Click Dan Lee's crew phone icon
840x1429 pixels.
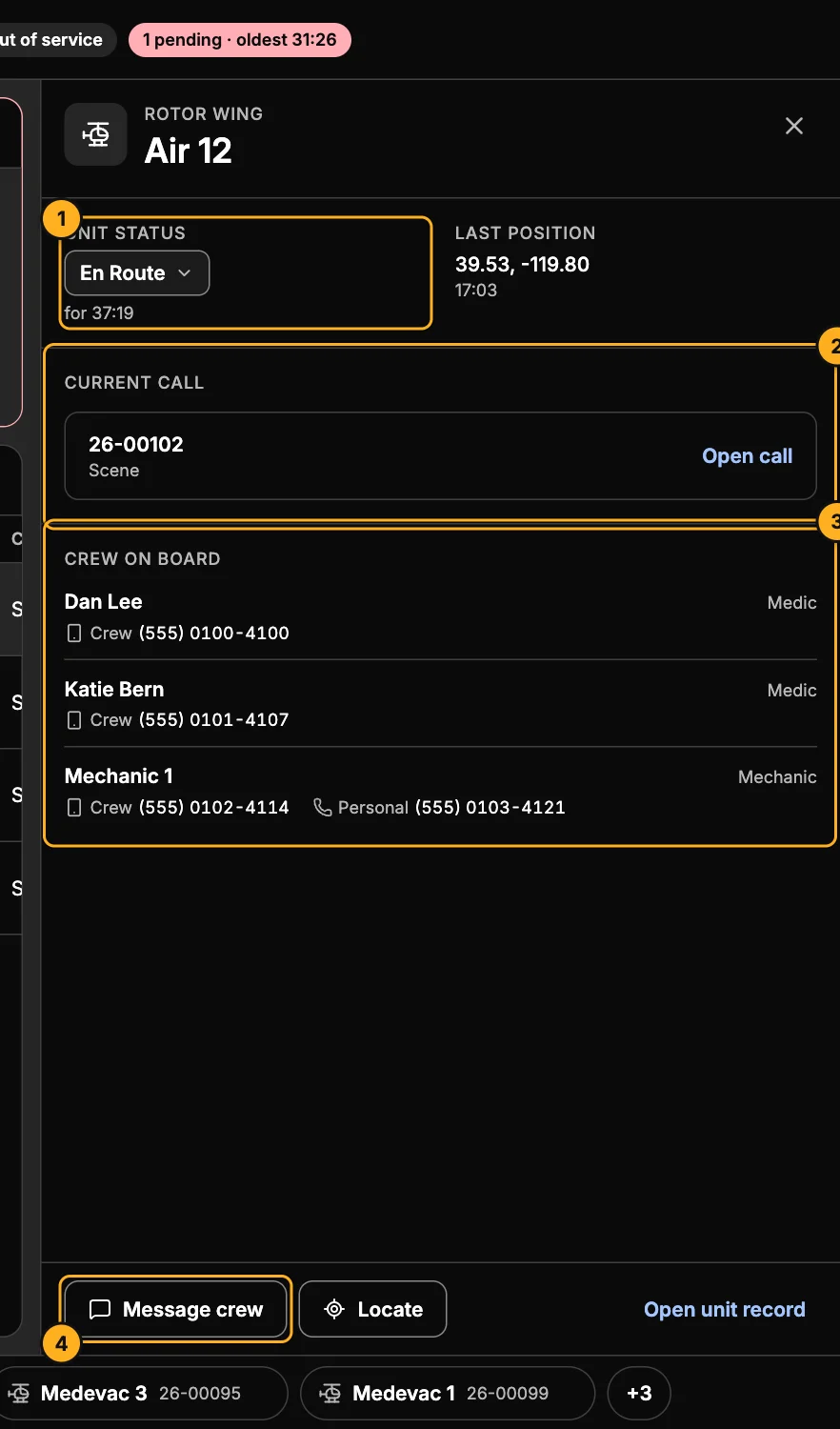(x=74, y=634)
